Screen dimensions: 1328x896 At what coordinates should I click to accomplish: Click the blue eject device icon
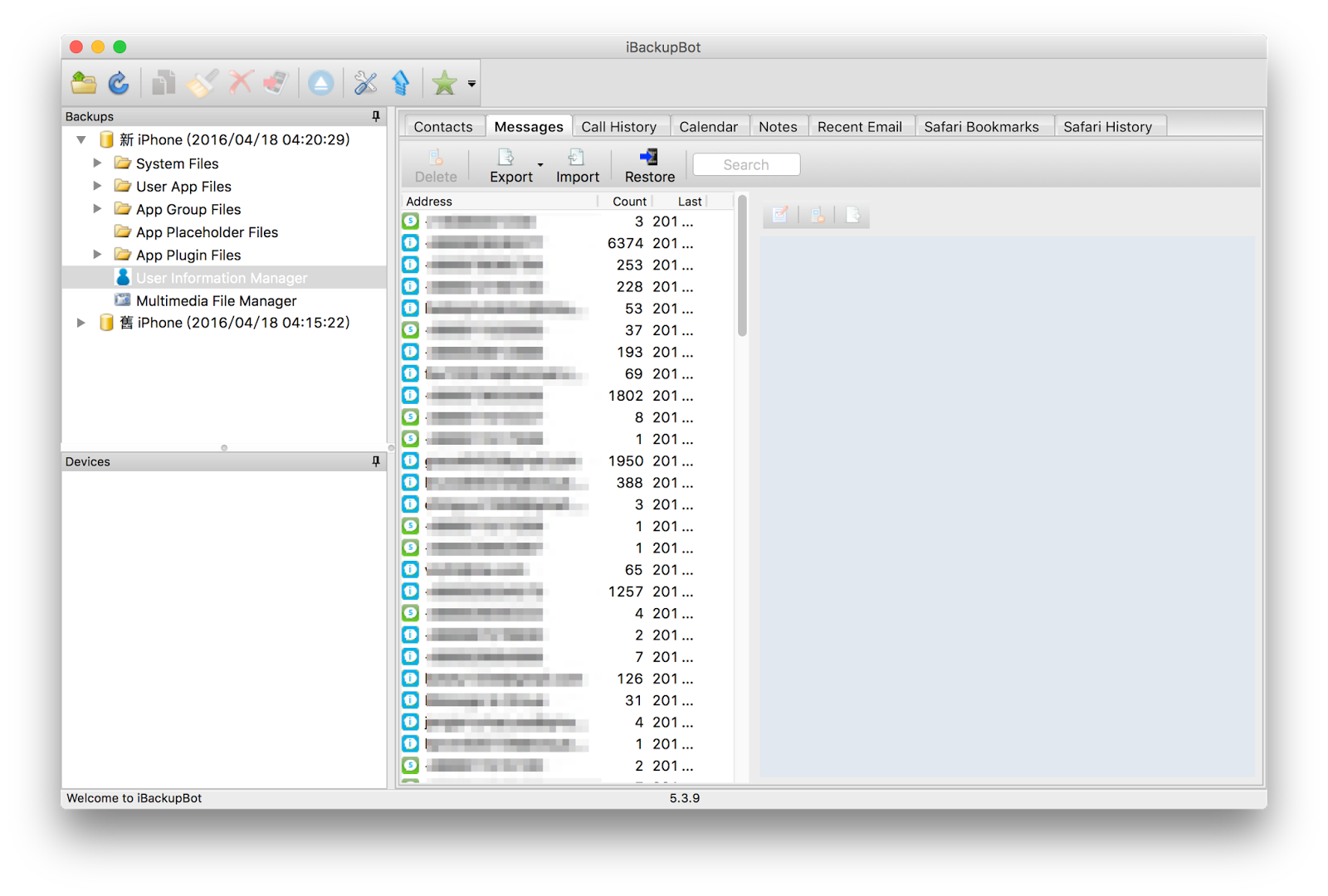[321, 83]
